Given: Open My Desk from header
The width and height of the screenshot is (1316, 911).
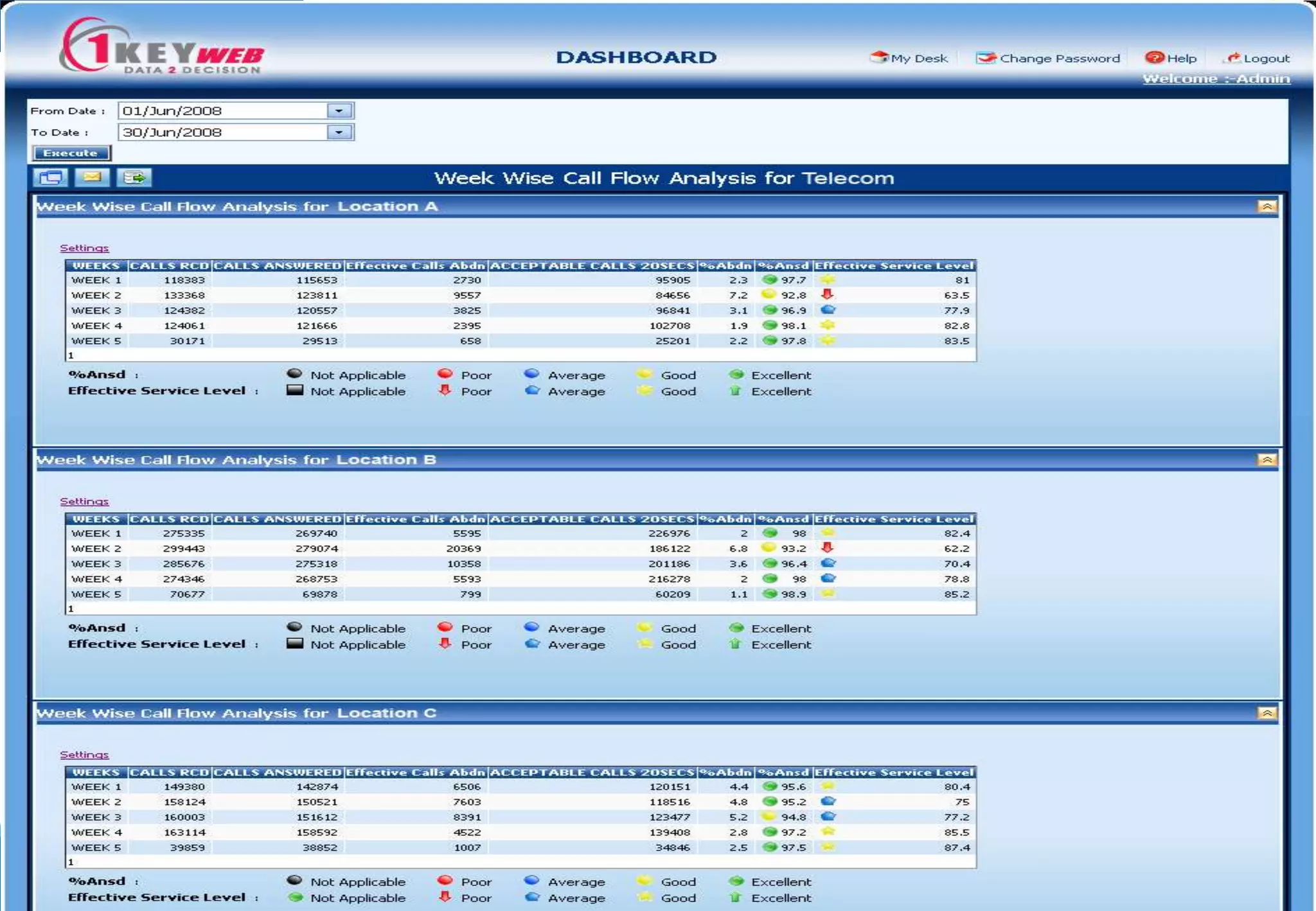Looking at the screenshot, I should coord(909,58).
